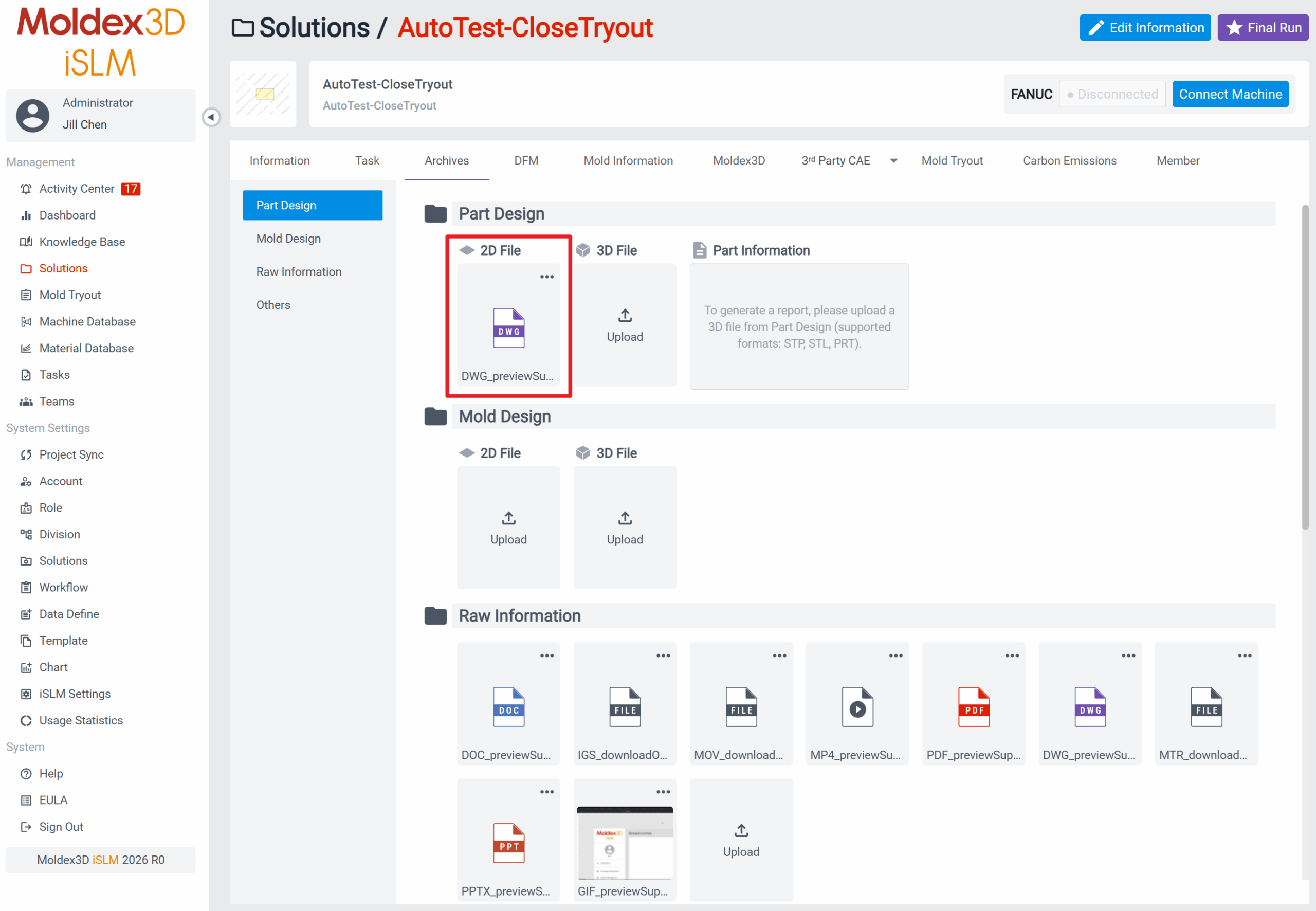
Task: Open the MP4_previewSu... video file
Action: click(857, 707)
